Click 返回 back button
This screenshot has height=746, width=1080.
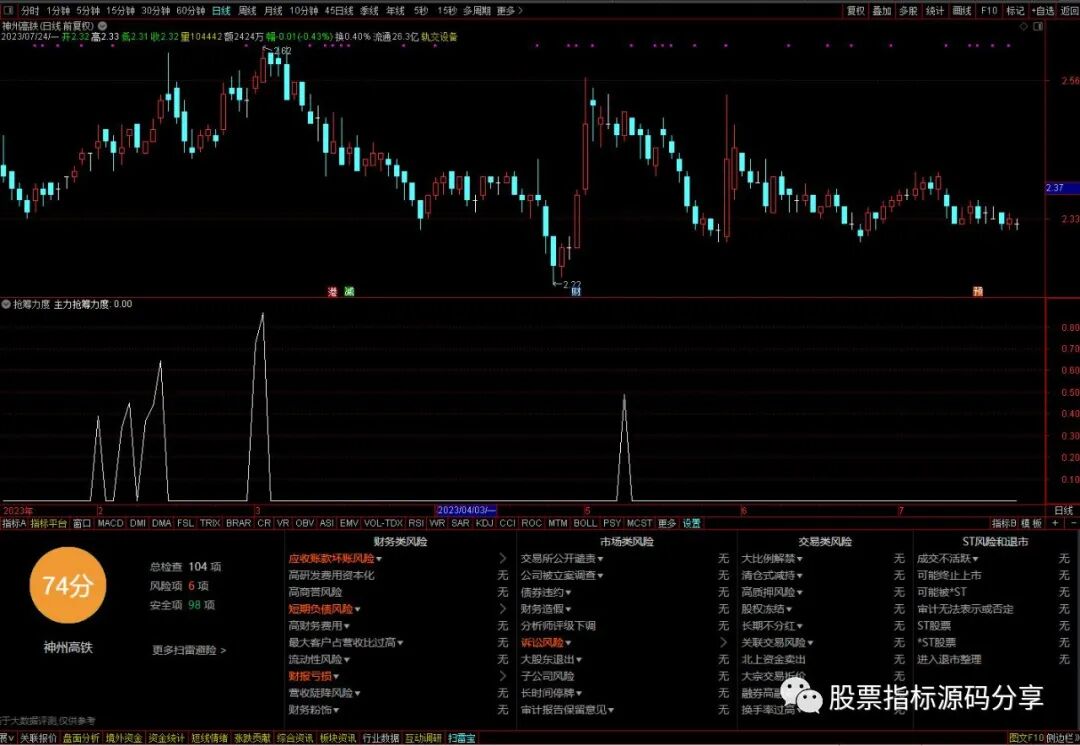pyautogui.click(x=1070, y=11)
